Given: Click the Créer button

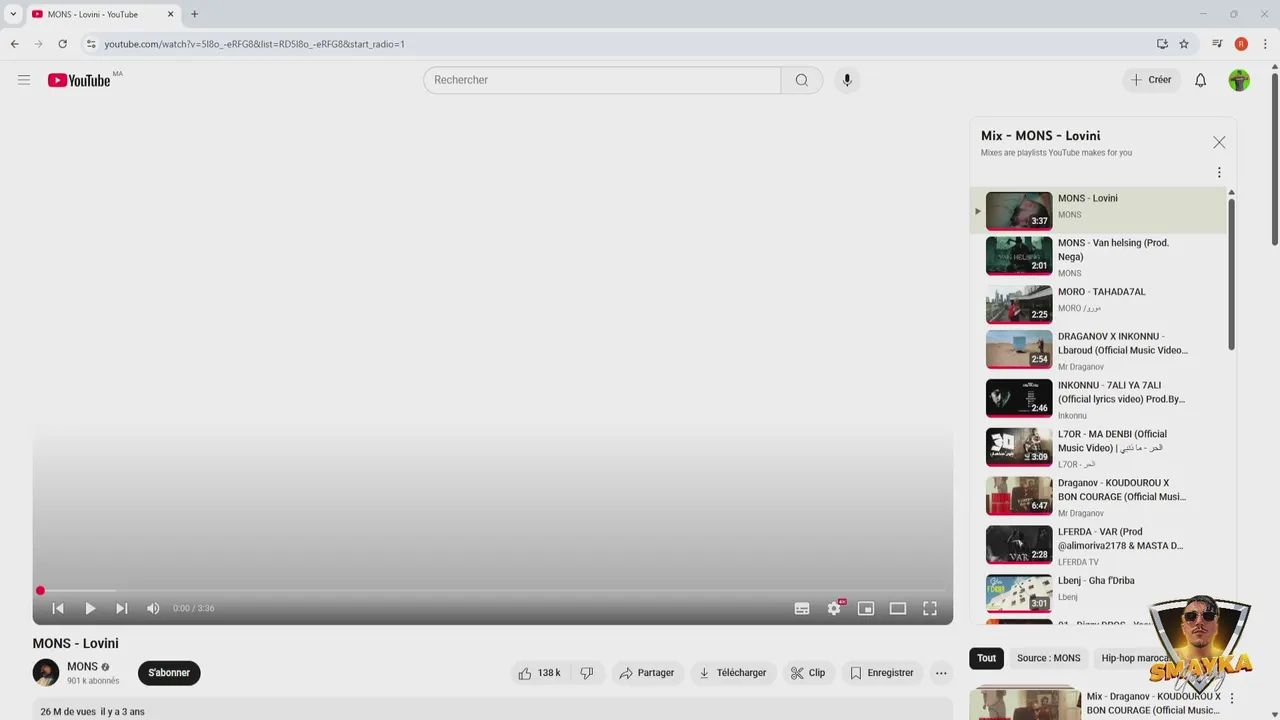Looking at the screenshot, I should click(x=1151, y=80).
